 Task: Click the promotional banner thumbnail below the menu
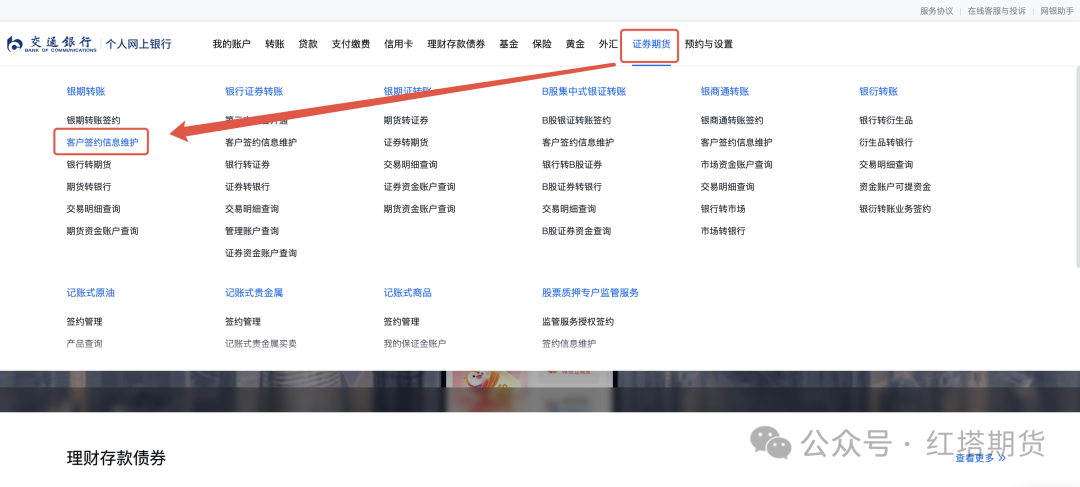click(530, 391)
